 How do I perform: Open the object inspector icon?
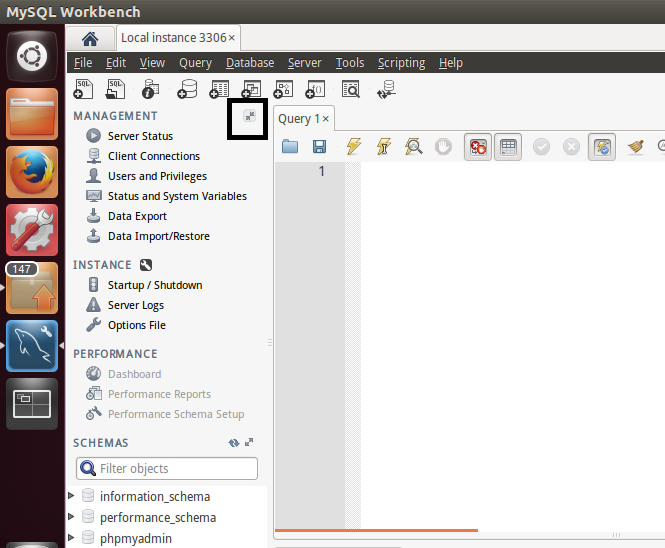point(150,89)
